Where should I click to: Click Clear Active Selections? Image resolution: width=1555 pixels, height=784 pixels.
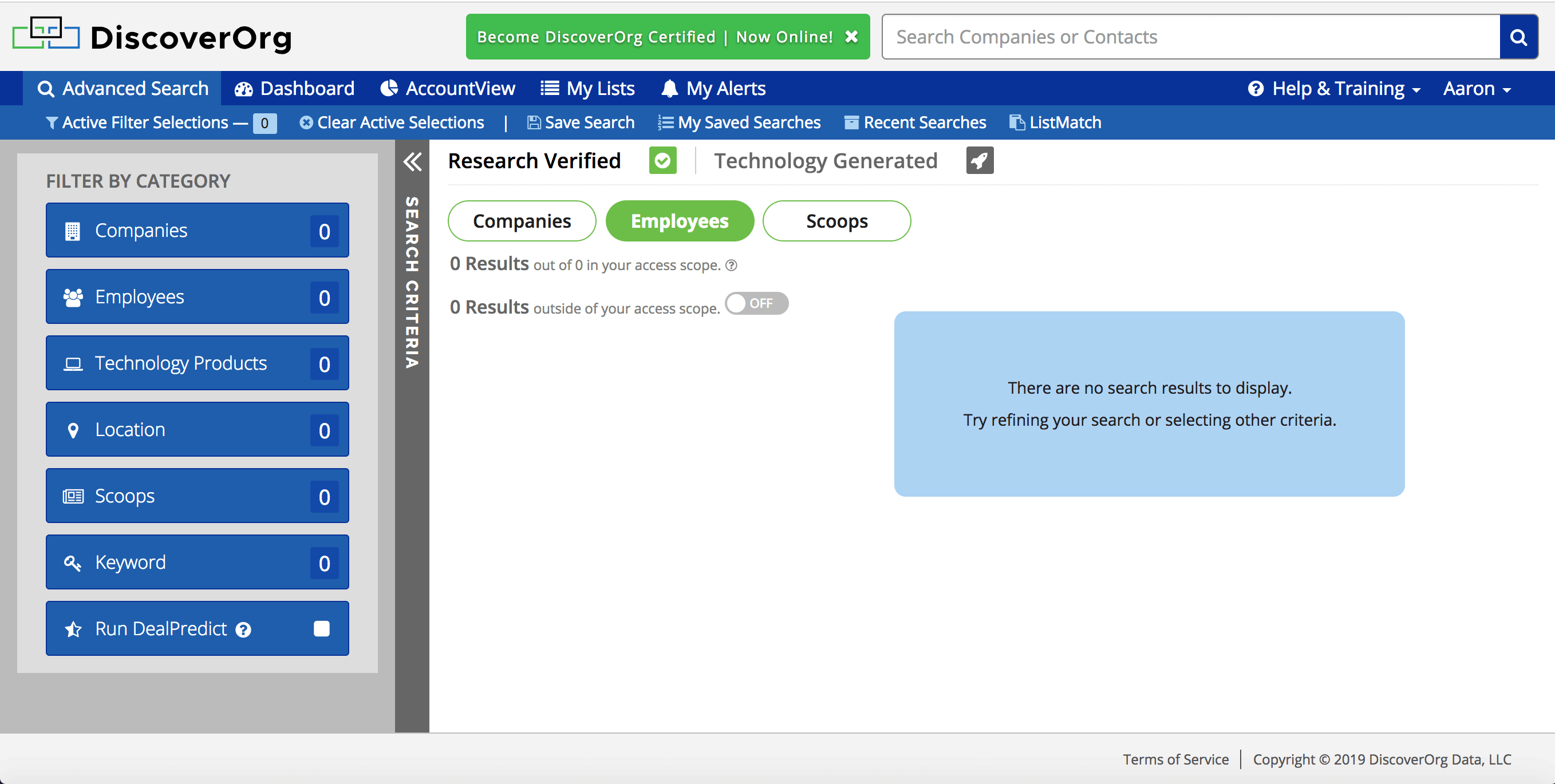tap(392, 122)
